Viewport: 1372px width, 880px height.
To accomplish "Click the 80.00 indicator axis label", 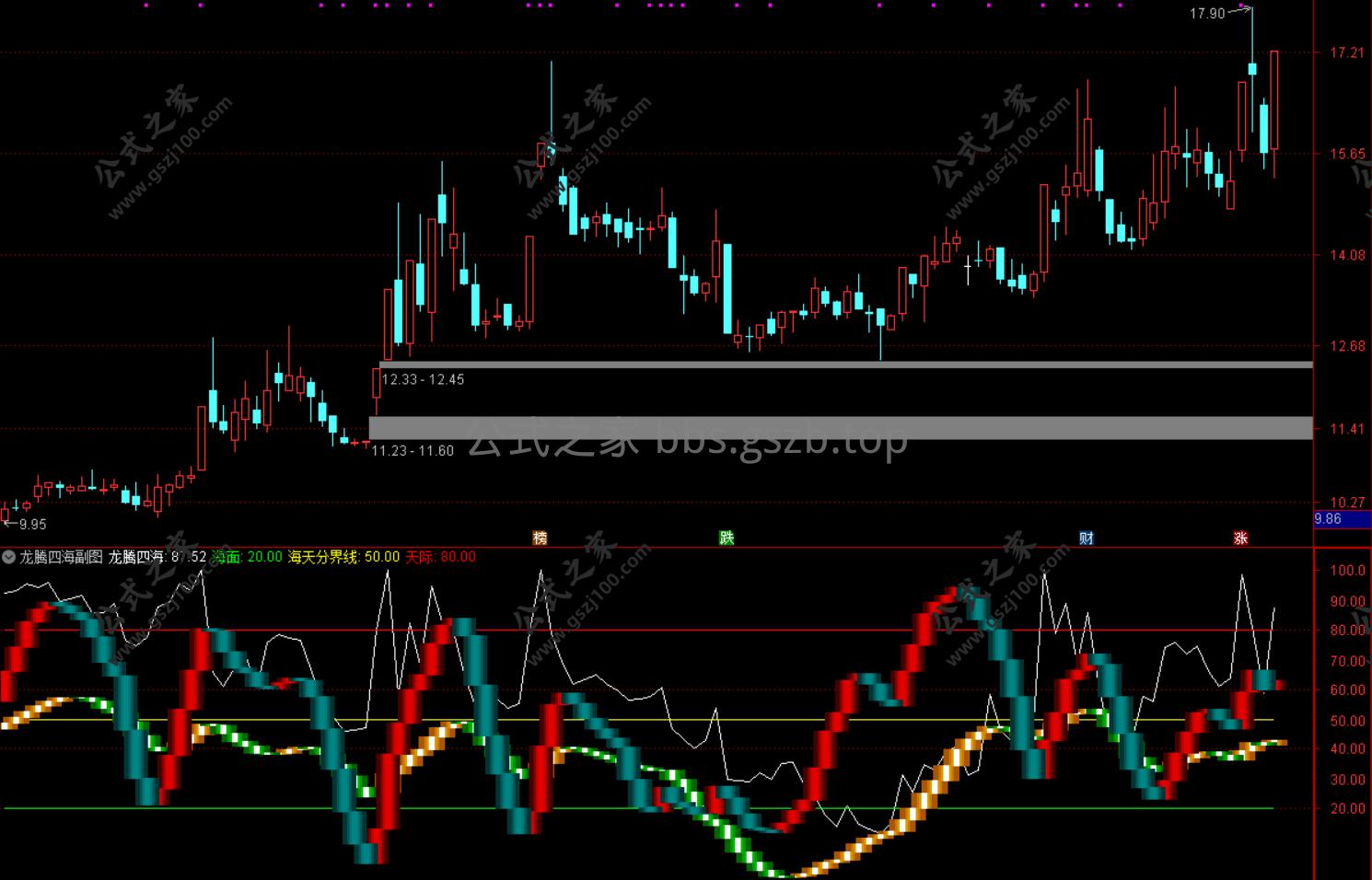I will pyautogui.click(x=1347, y=631).
